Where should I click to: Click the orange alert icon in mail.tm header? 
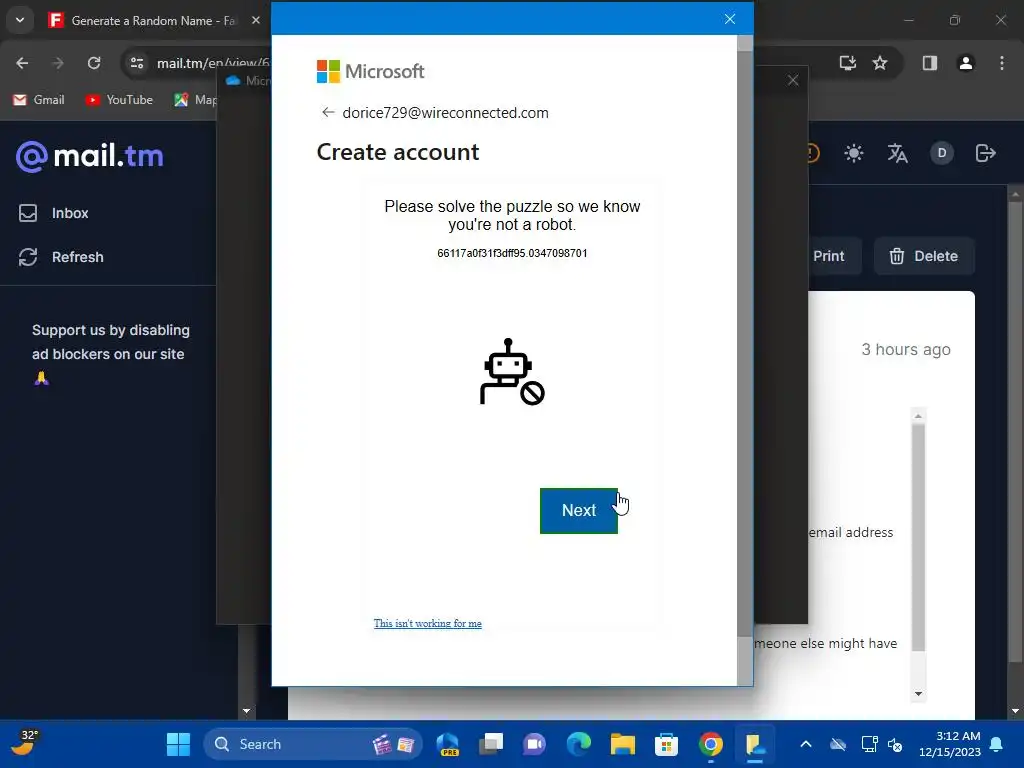pyautogui.click(x=812, y=153)
